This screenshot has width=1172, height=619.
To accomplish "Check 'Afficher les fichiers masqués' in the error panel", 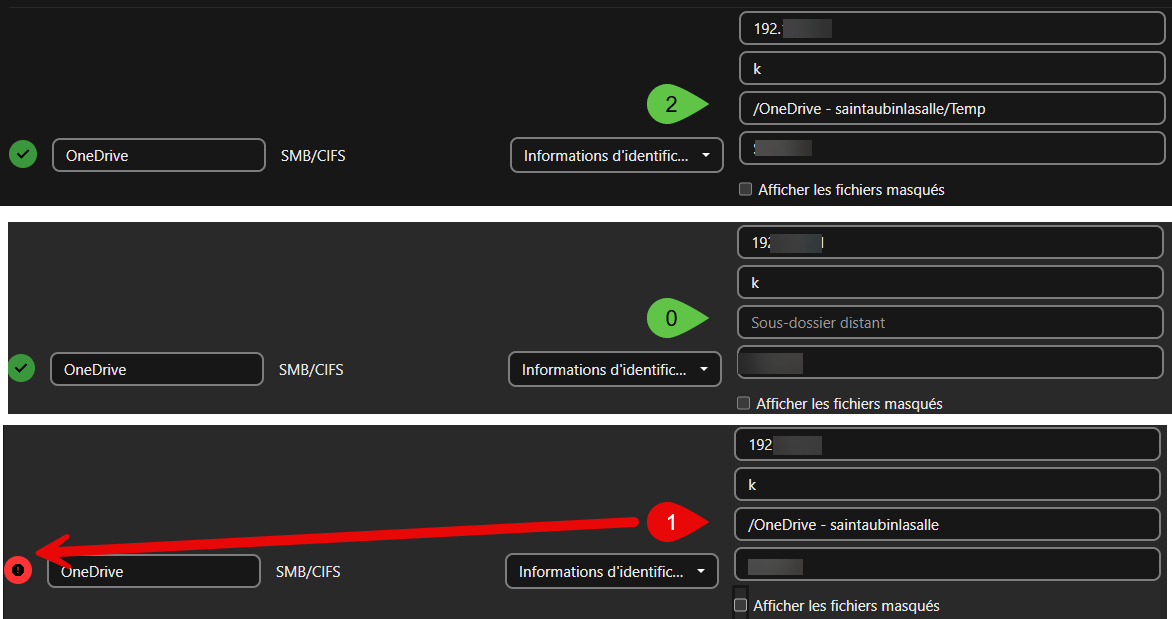I will (740, 605).
